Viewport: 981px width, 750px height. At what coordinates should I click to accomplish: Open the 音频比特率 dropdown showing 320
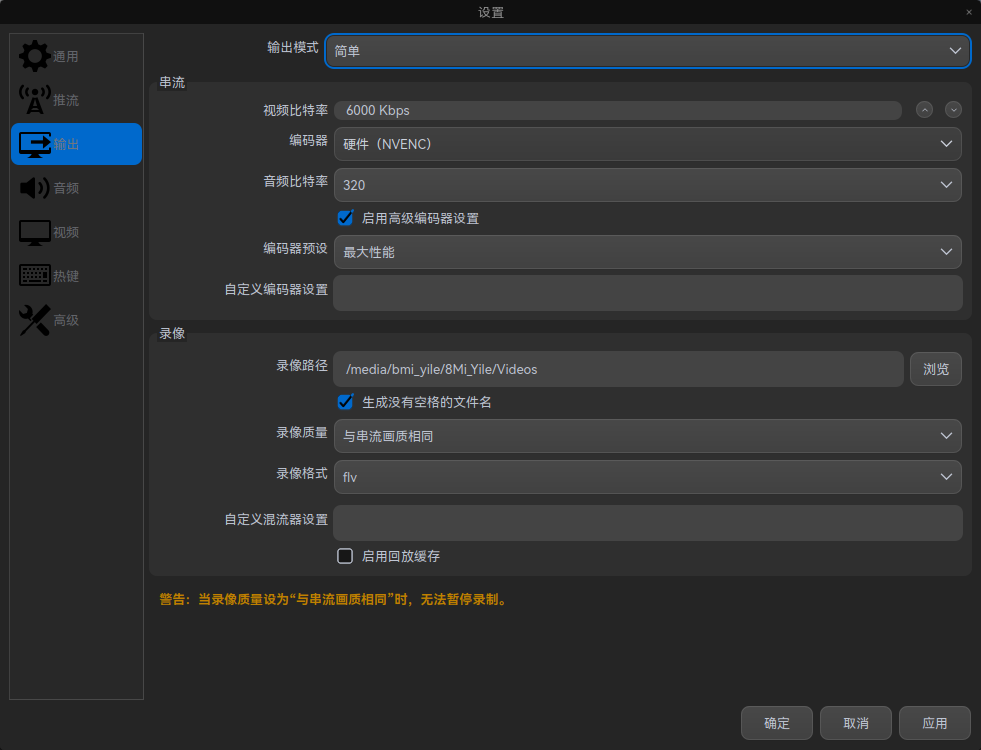click(x=648, y=185)
